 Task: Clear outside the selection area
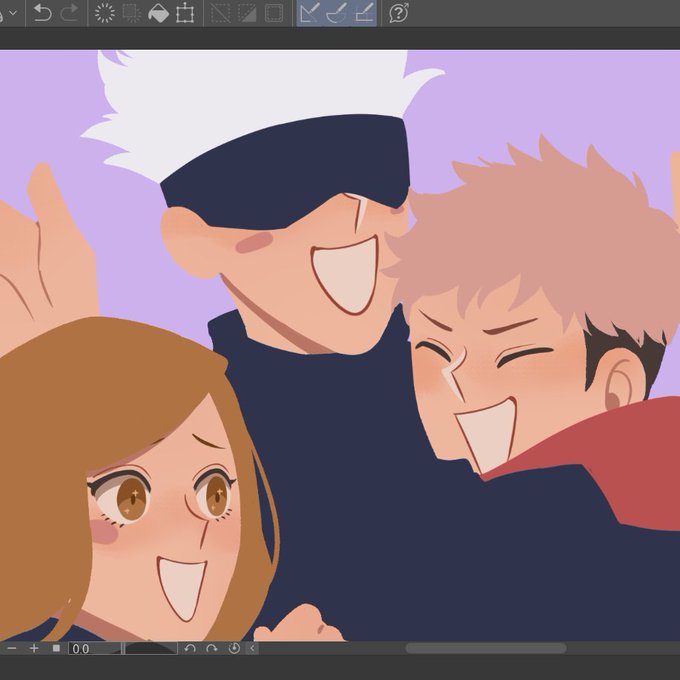[131, 13]
